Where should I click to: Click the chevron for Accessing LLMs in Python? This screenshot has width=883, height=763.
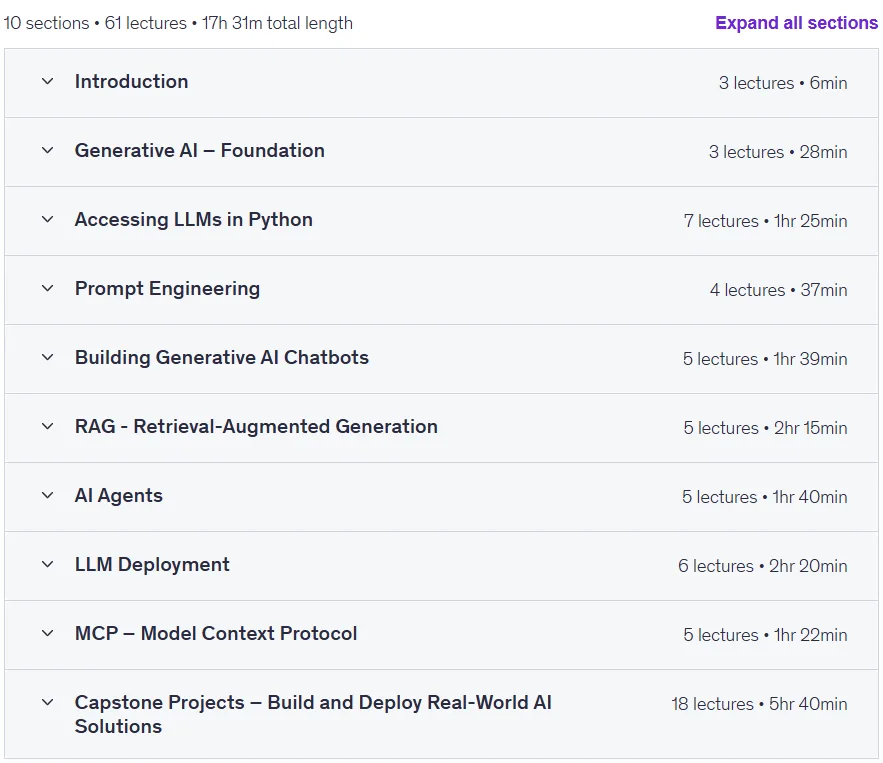pyautogui.click(x=48, y=220)
